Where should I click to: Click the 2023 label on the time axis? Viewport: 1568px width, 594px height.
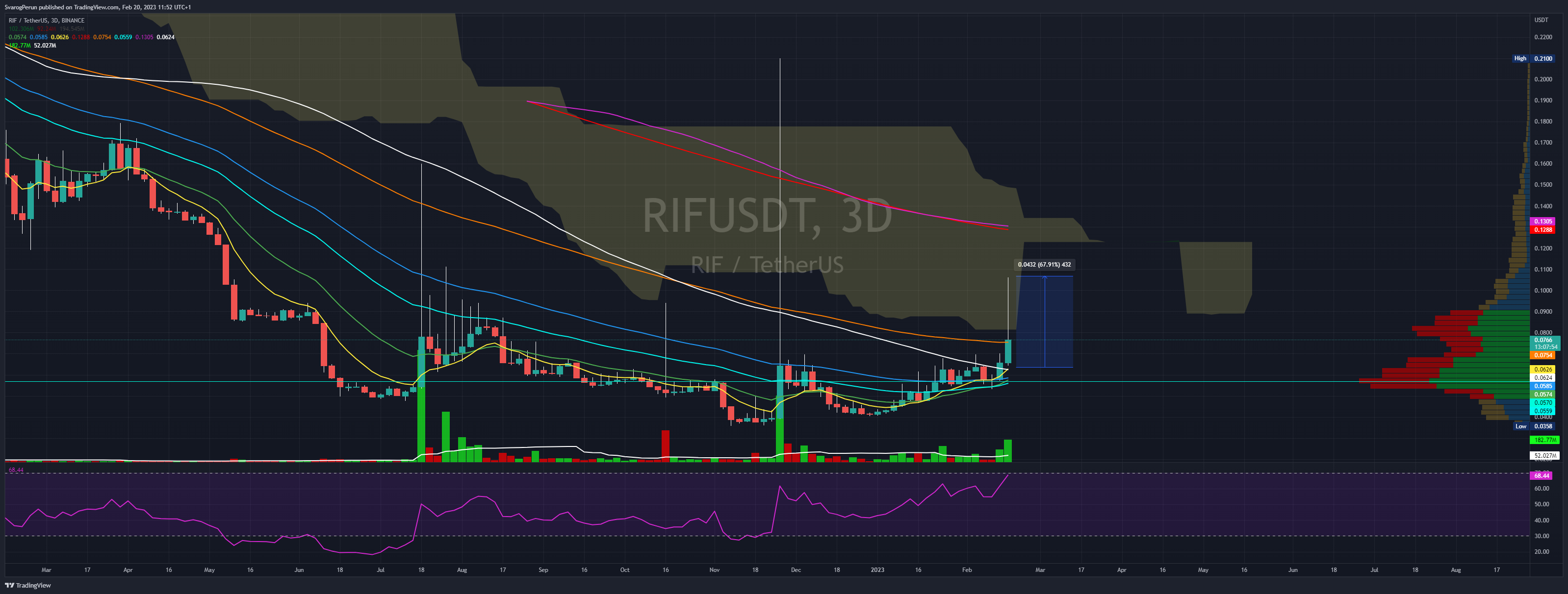pyautogui.click(x=877, y=570)
